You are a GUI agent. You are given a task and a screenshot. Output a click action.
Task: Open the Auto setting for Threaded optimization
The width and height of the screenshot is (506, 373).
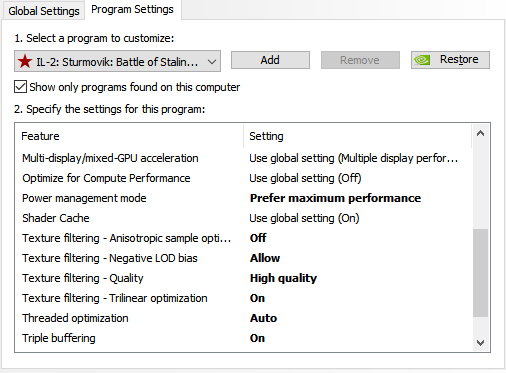pos(263,318)
